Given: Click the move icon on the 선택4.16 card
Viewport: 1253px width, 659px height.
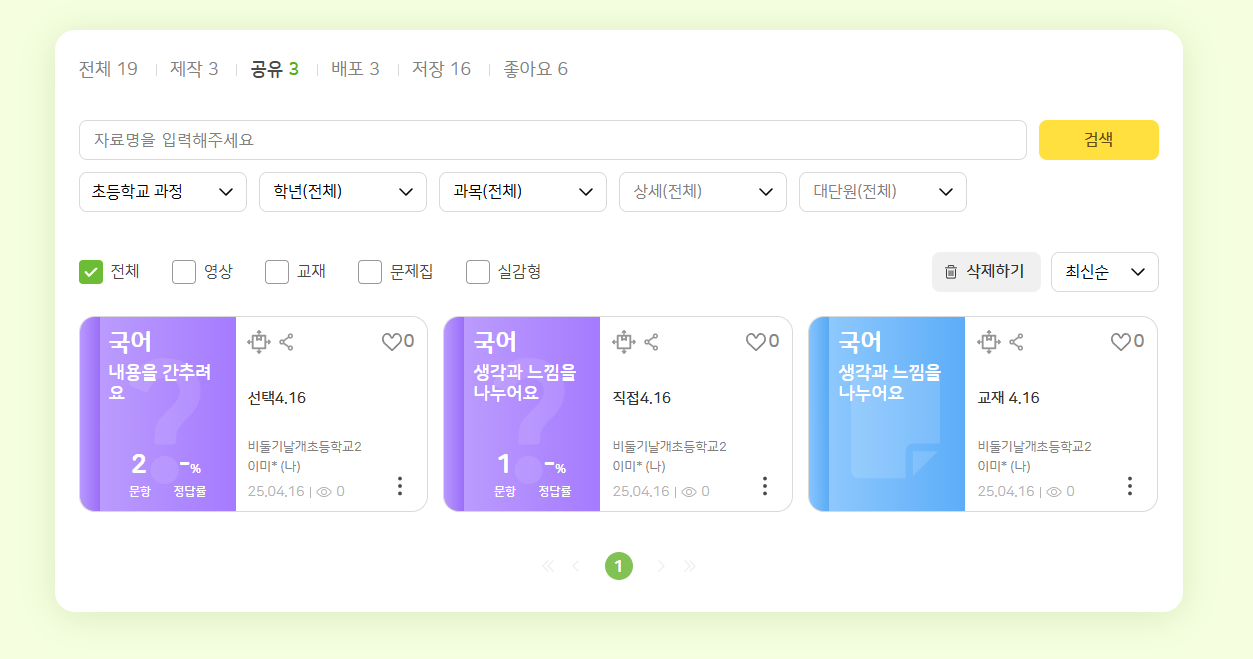Looking at the screenshot, I should (259, 342).
